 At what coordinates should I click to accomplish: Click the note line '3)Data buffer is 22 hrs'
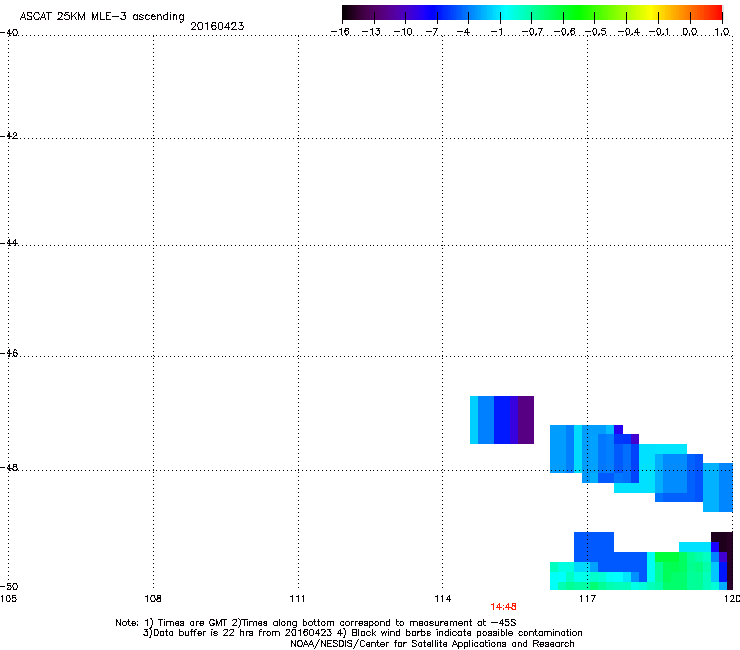362,633
